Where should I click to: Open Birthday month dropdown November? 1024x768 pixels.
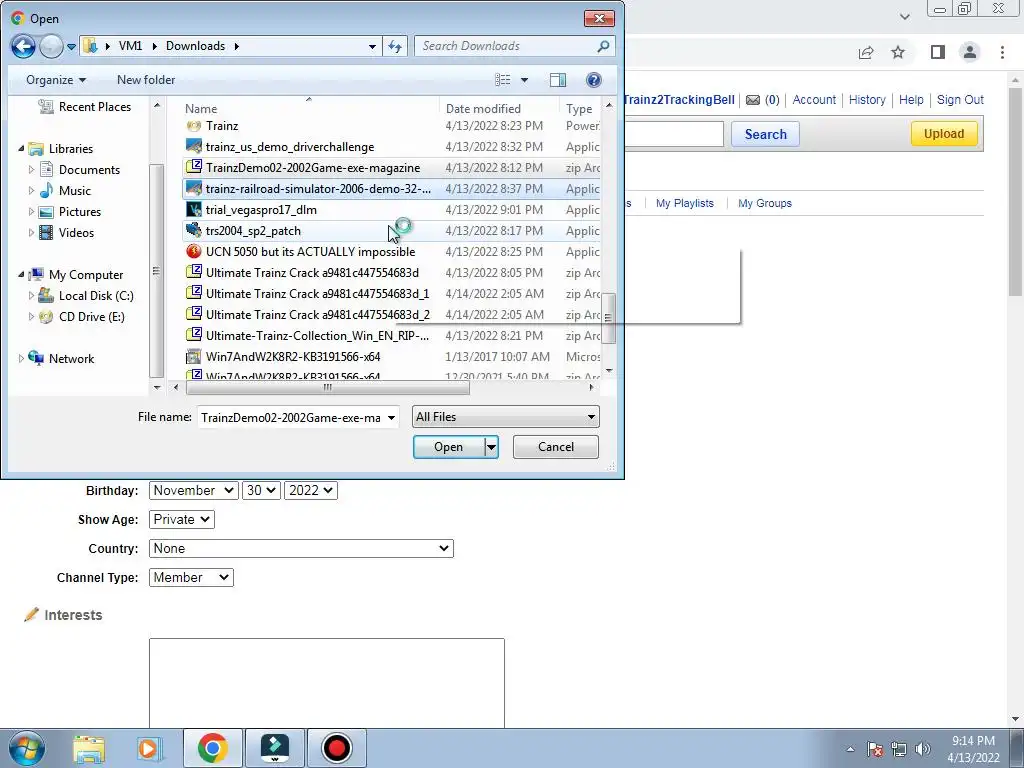[x=193, y=490]
